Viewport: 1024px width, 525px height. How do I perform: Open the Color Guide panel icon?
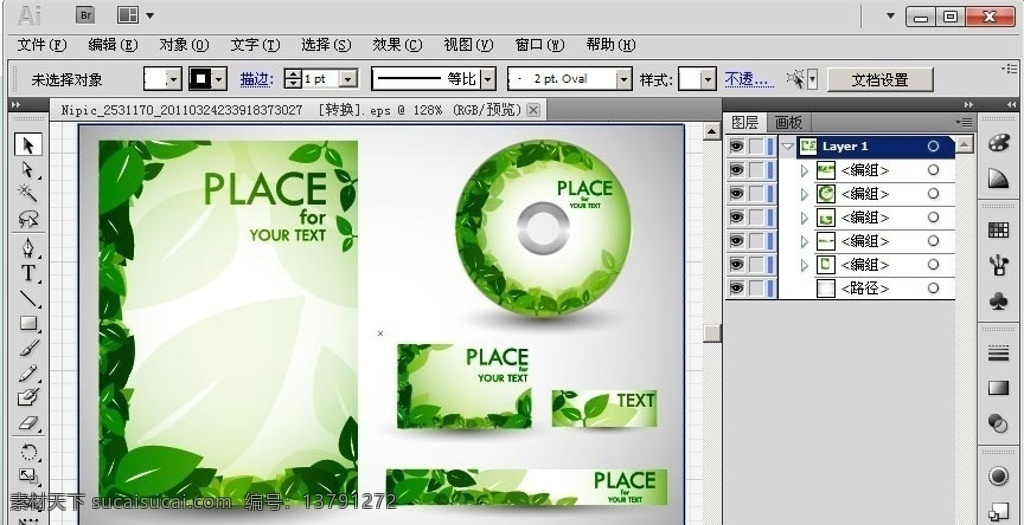click(x=998, y=178)
